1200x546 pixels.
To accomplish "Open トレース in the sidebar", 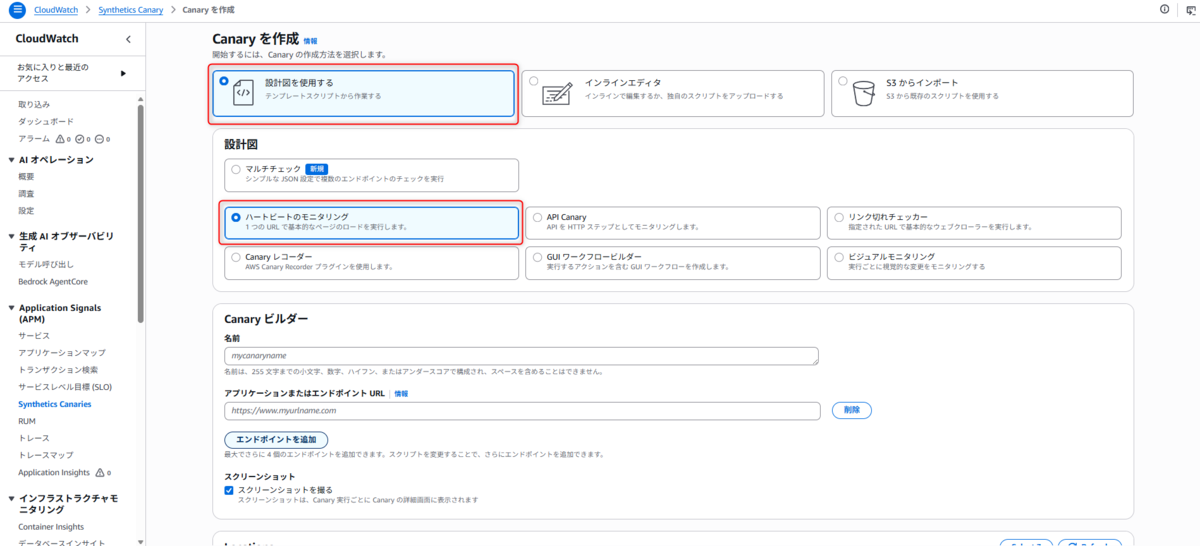I will pos(34,438).
